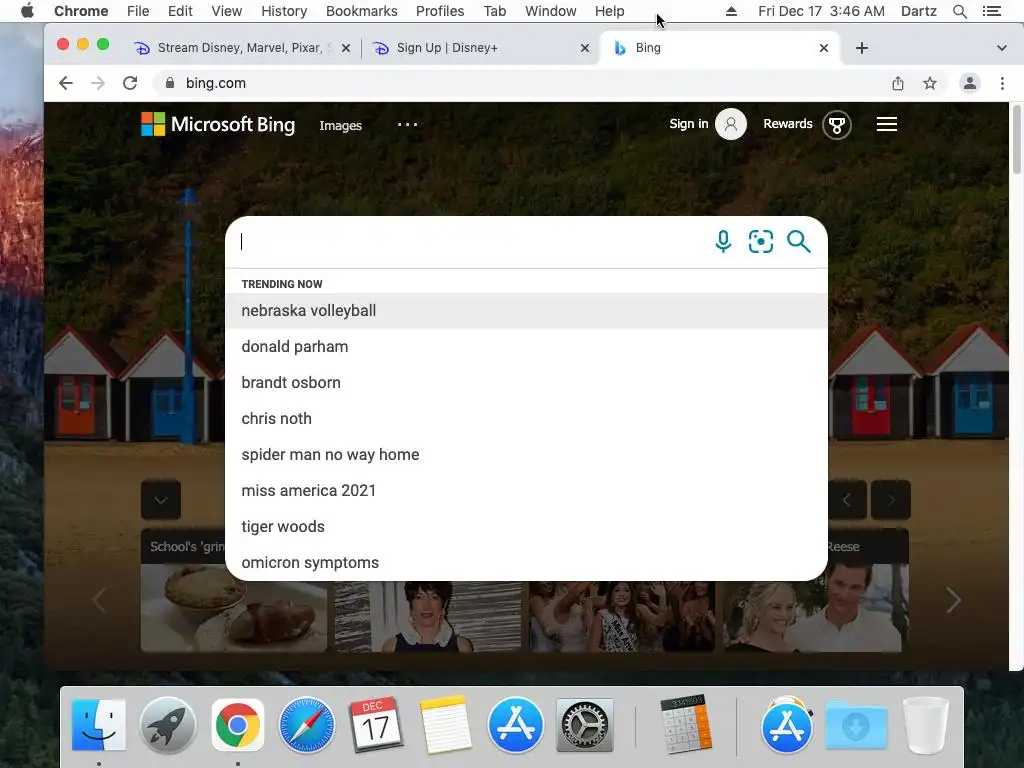Open Control Center icon in menu bar
The width and height of the screenshot is (1024, 768).
(x=991, y=11)
